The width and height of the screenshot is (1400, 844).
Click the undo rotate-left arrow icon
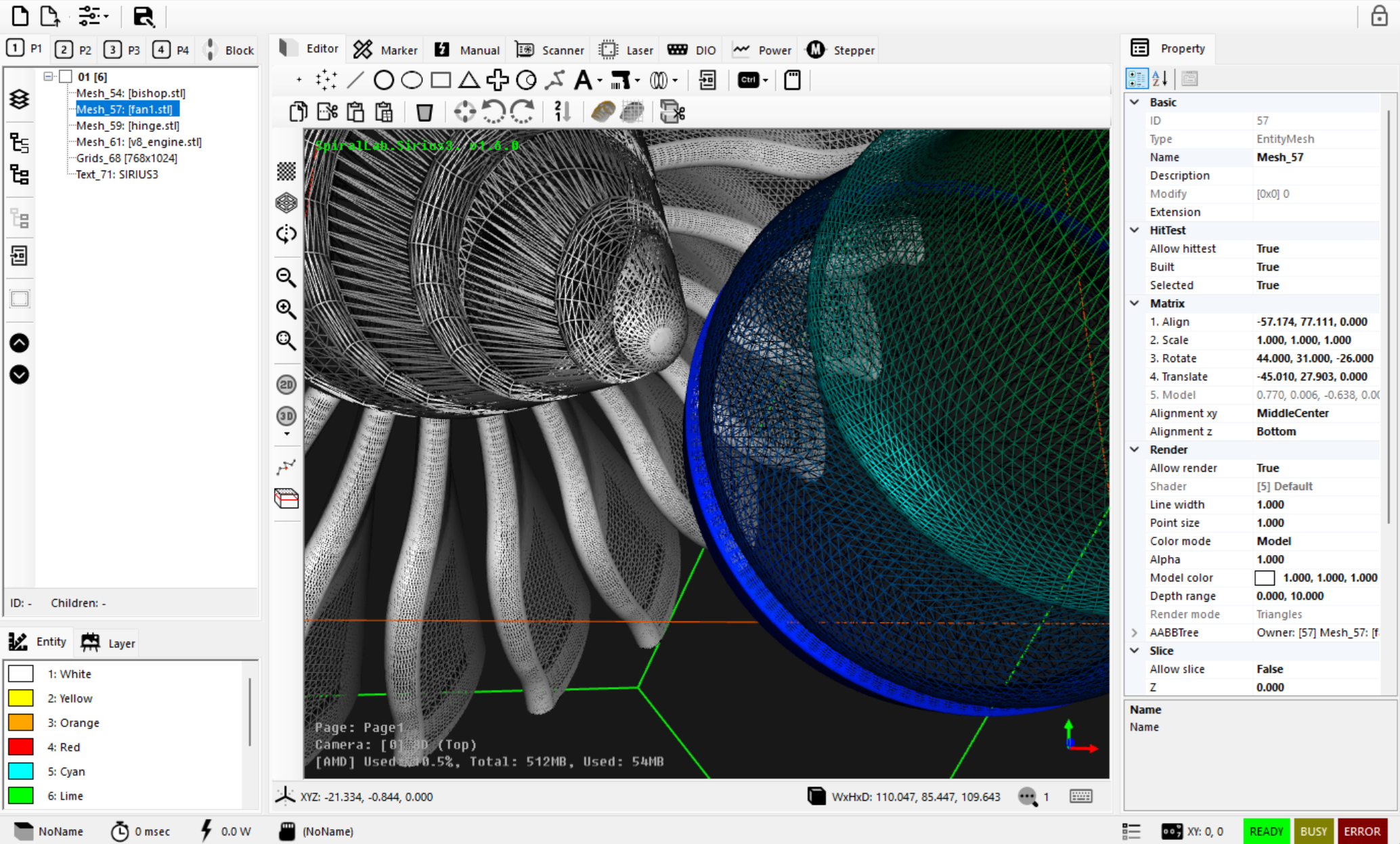tap(494, 112)
